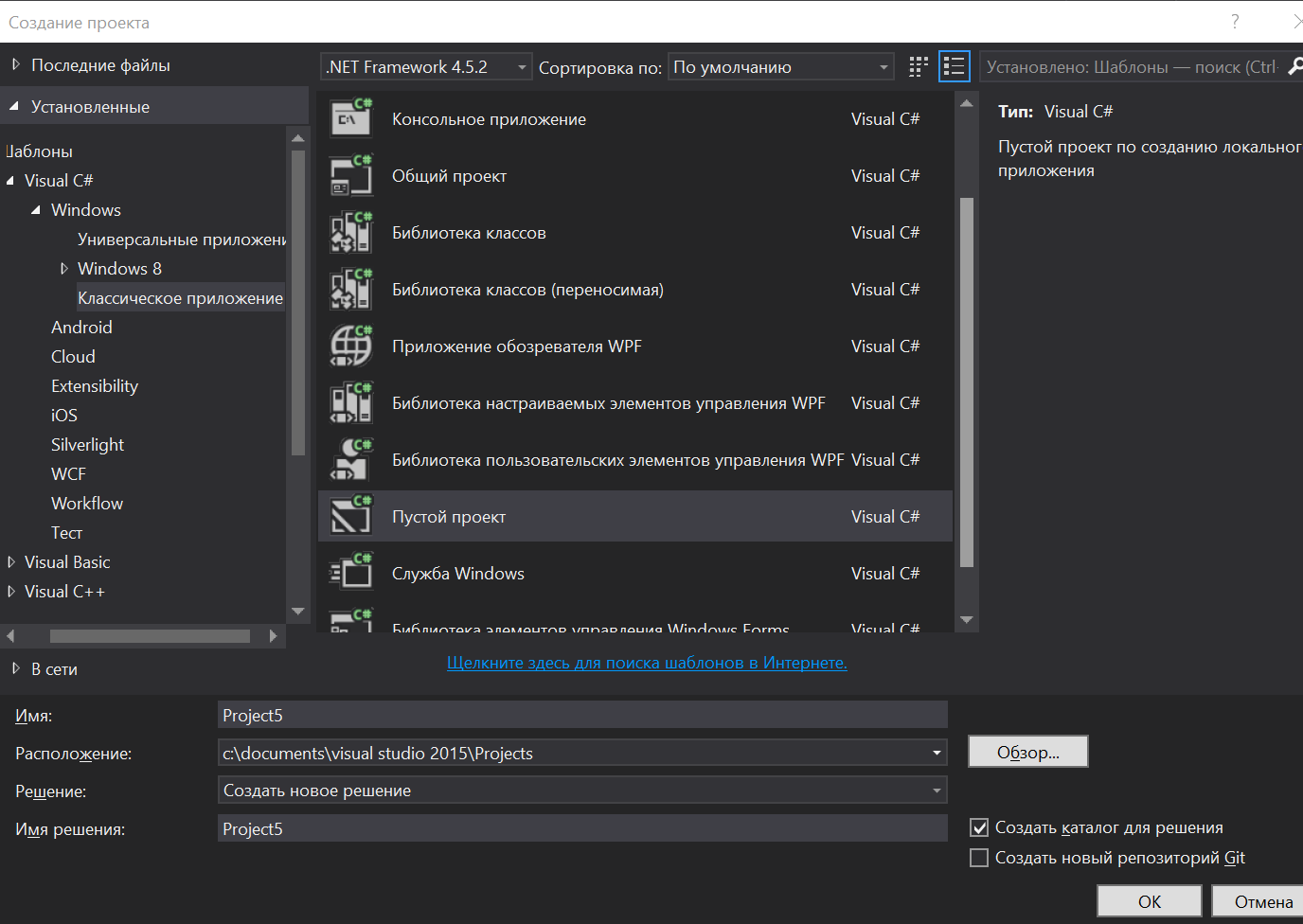The width and height of the screenshot is (1303, 924).
Task: Select the Workflow category
Action: (87, 503)
